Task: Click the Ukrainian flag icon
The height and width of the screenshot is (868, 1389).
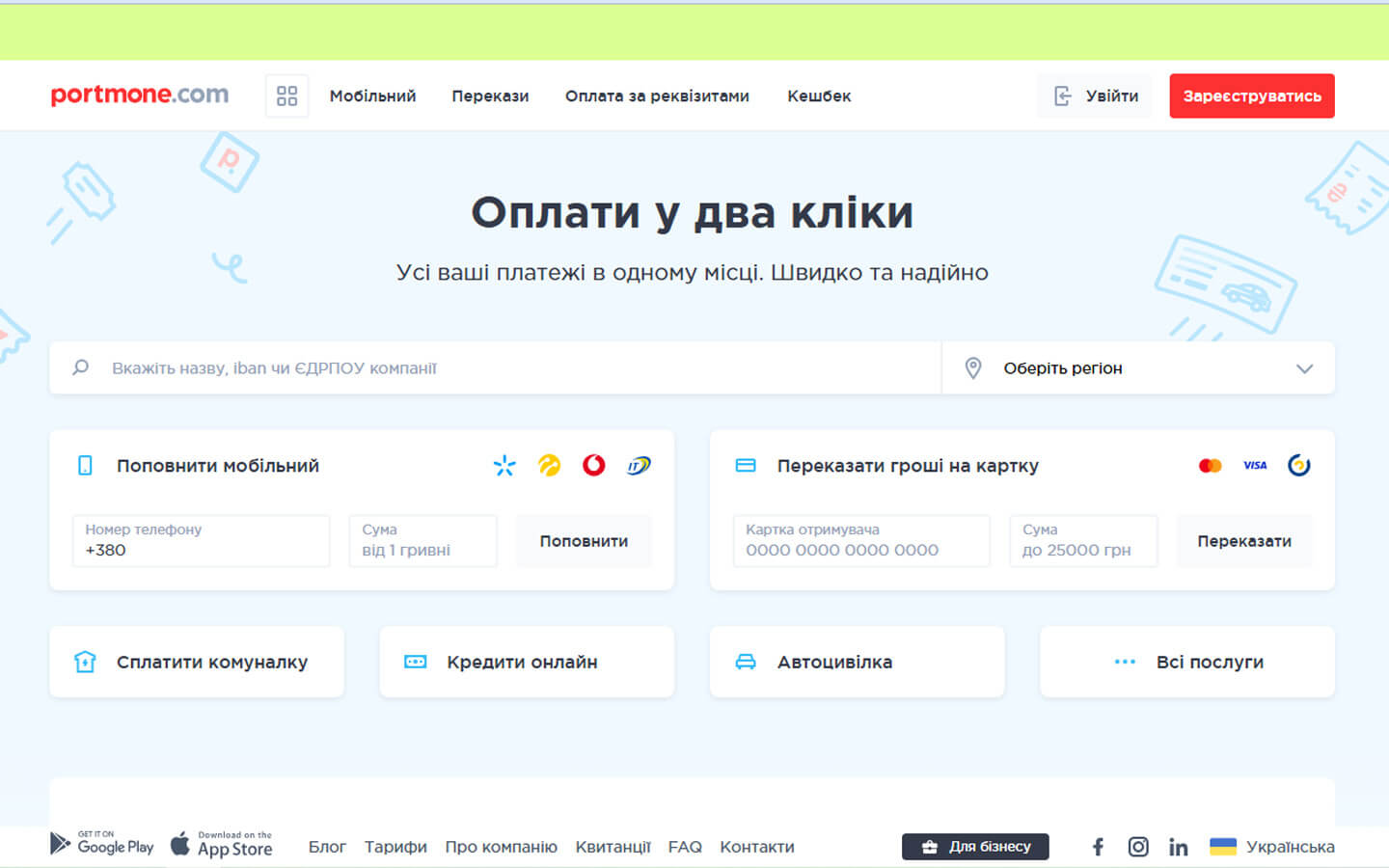Action: pyautogui.click(x=1223, y=847)
